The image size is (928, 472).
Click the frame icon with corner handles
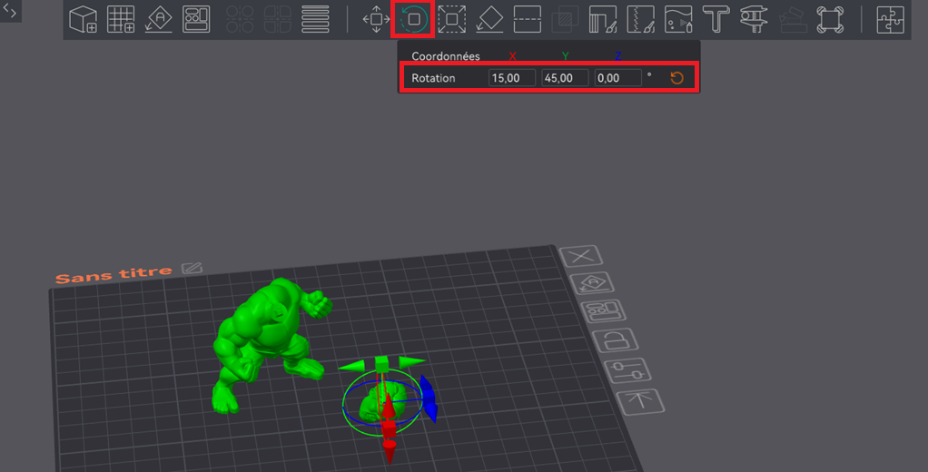click(830, 20)
